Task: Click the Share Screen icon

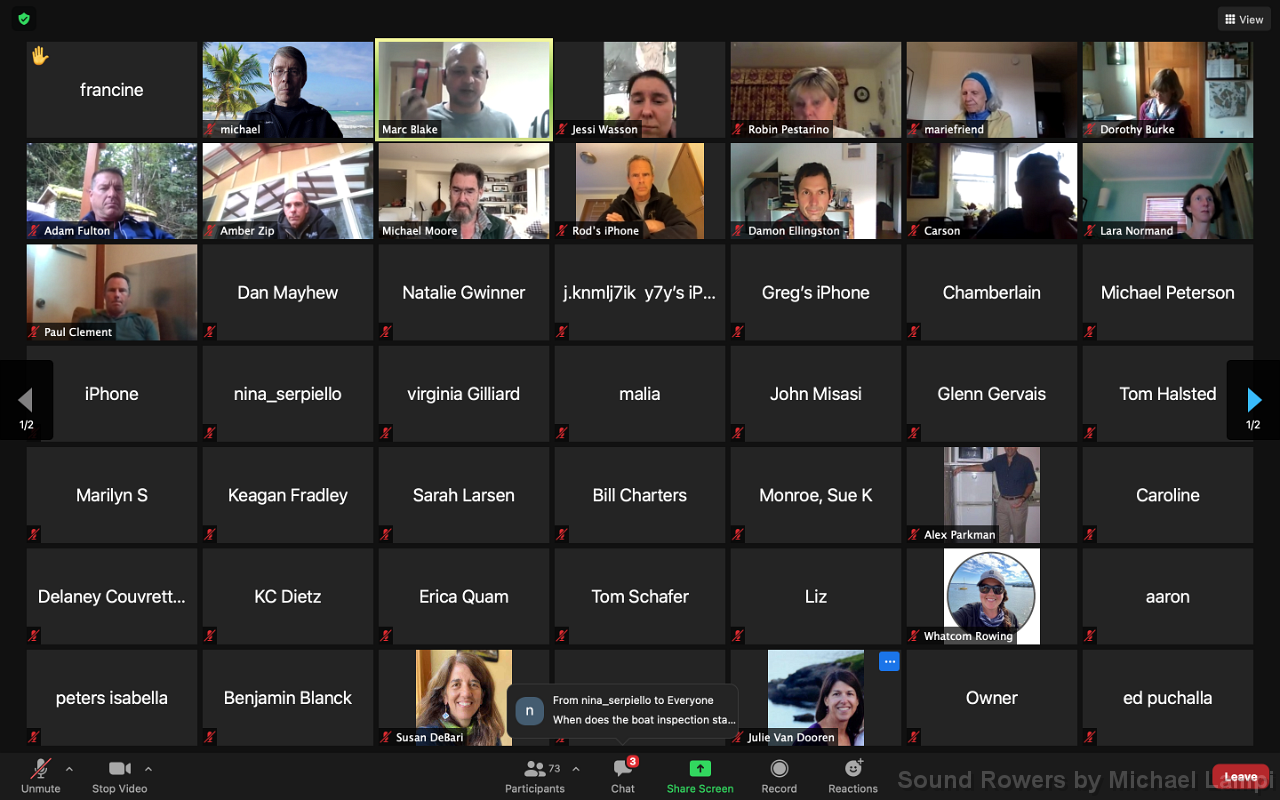Action: pos(700,769)
